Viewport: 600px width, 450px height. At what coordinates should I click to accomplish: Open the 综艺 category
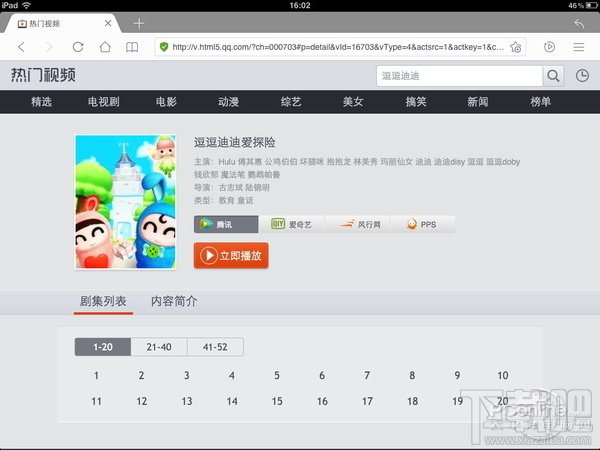pyautogui.click(x=291, y=102)
